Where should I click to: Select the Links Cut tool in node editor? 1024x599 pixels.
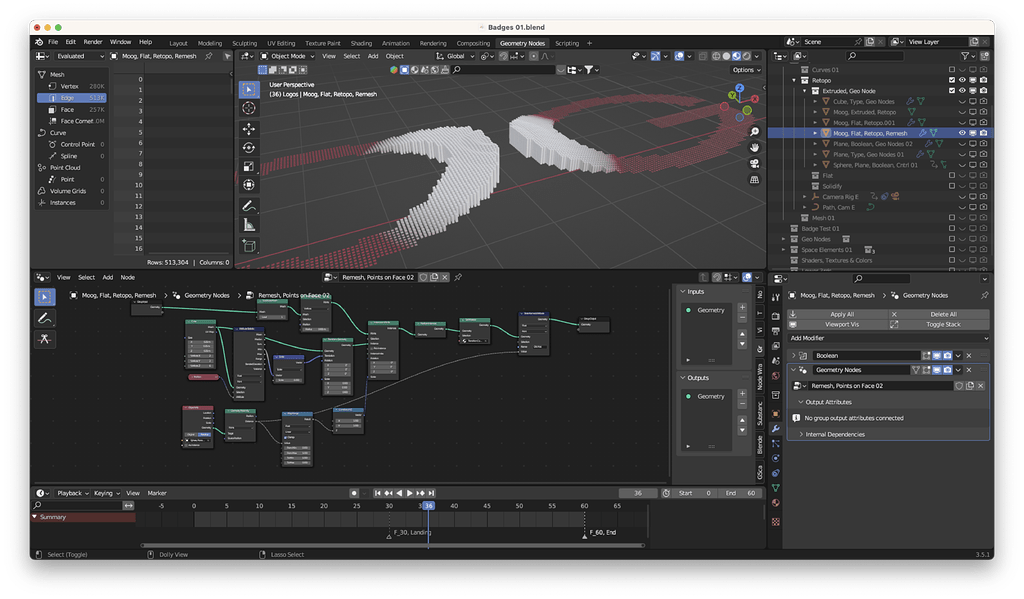44,339
